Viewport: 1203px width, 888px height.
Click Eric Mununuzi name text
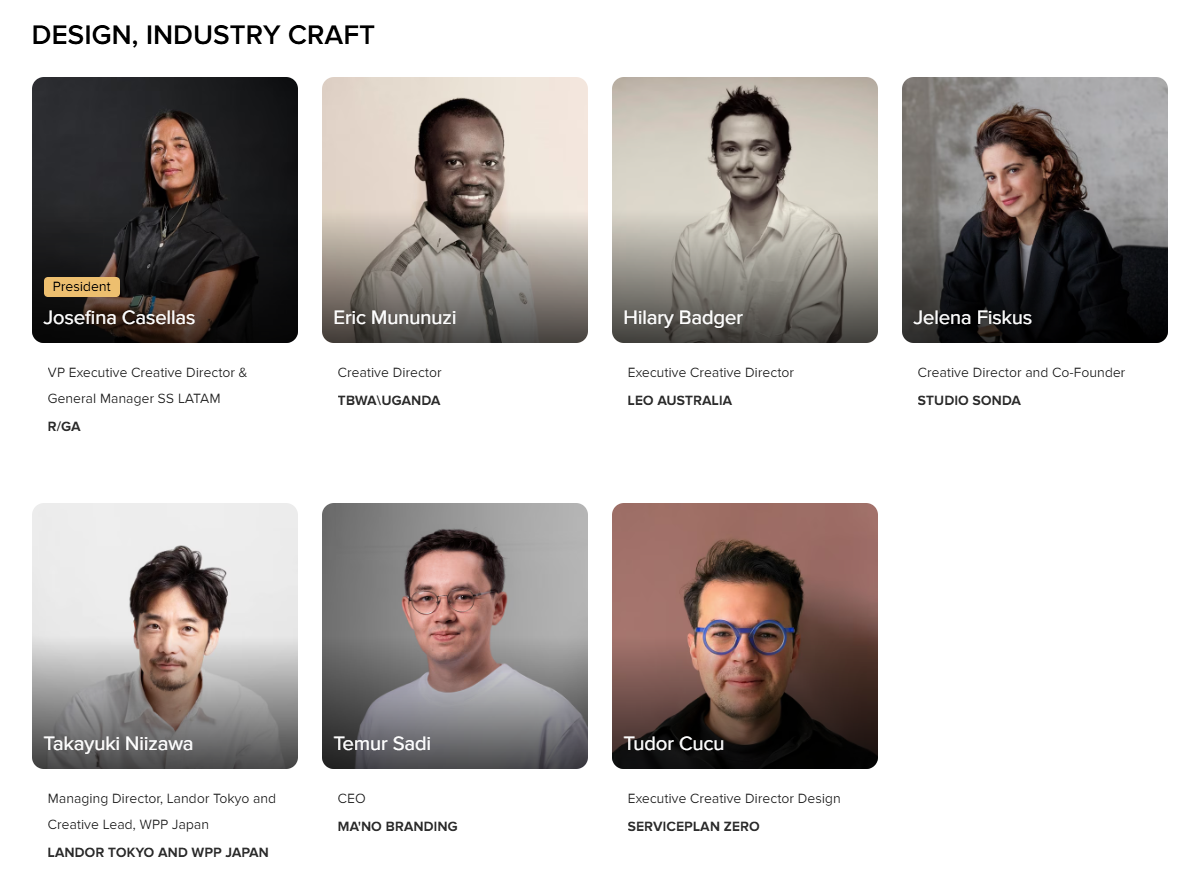[395, 318]
